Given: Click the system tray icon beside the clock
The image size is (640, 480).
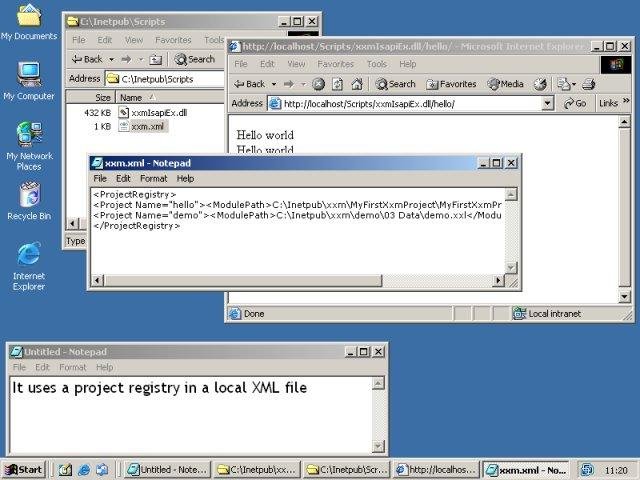Looking at the screenshot, I should coord(587,470).
